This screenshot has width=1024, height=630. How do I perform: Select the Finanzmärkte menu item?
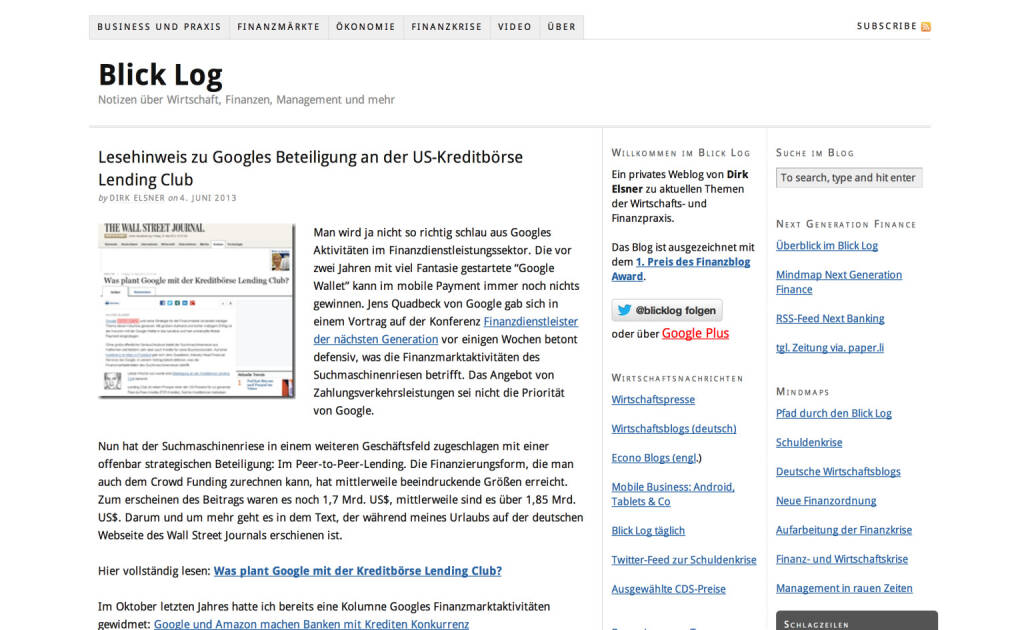278,27
